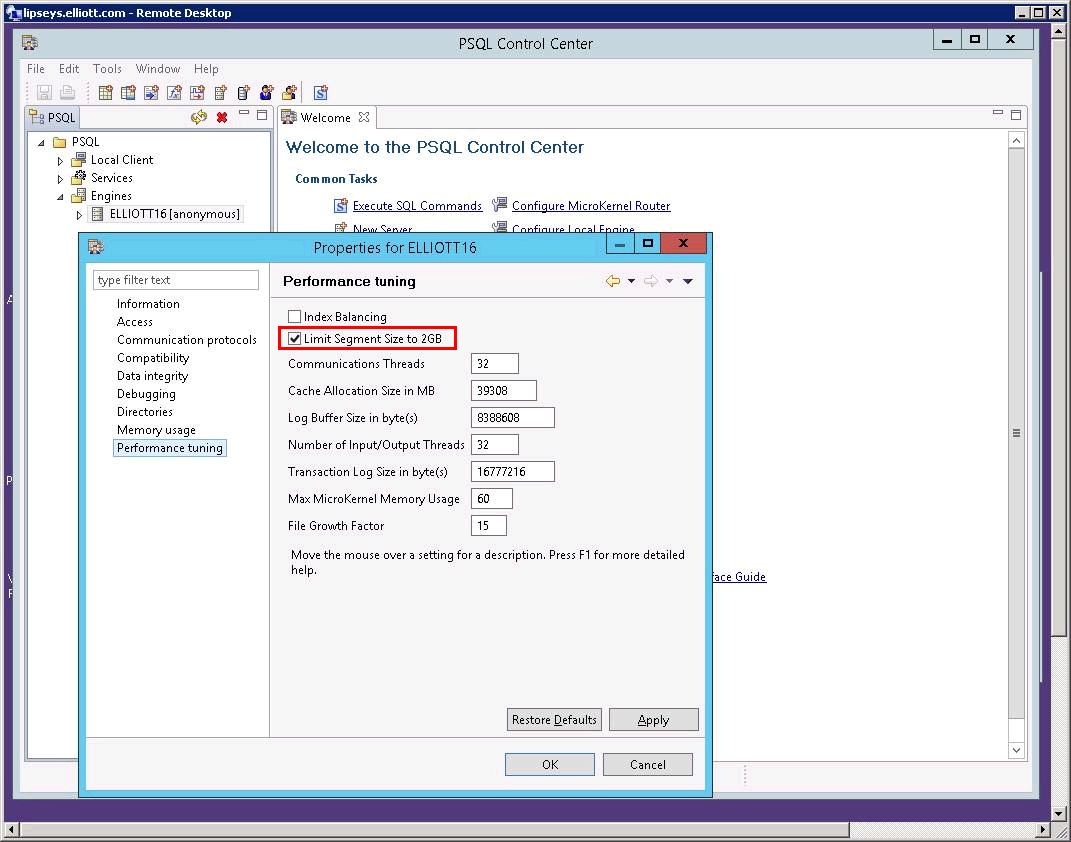
Task: Click the PSQL Control Center title bar icon
Action: pyautogui.click(x=29, y=43)
